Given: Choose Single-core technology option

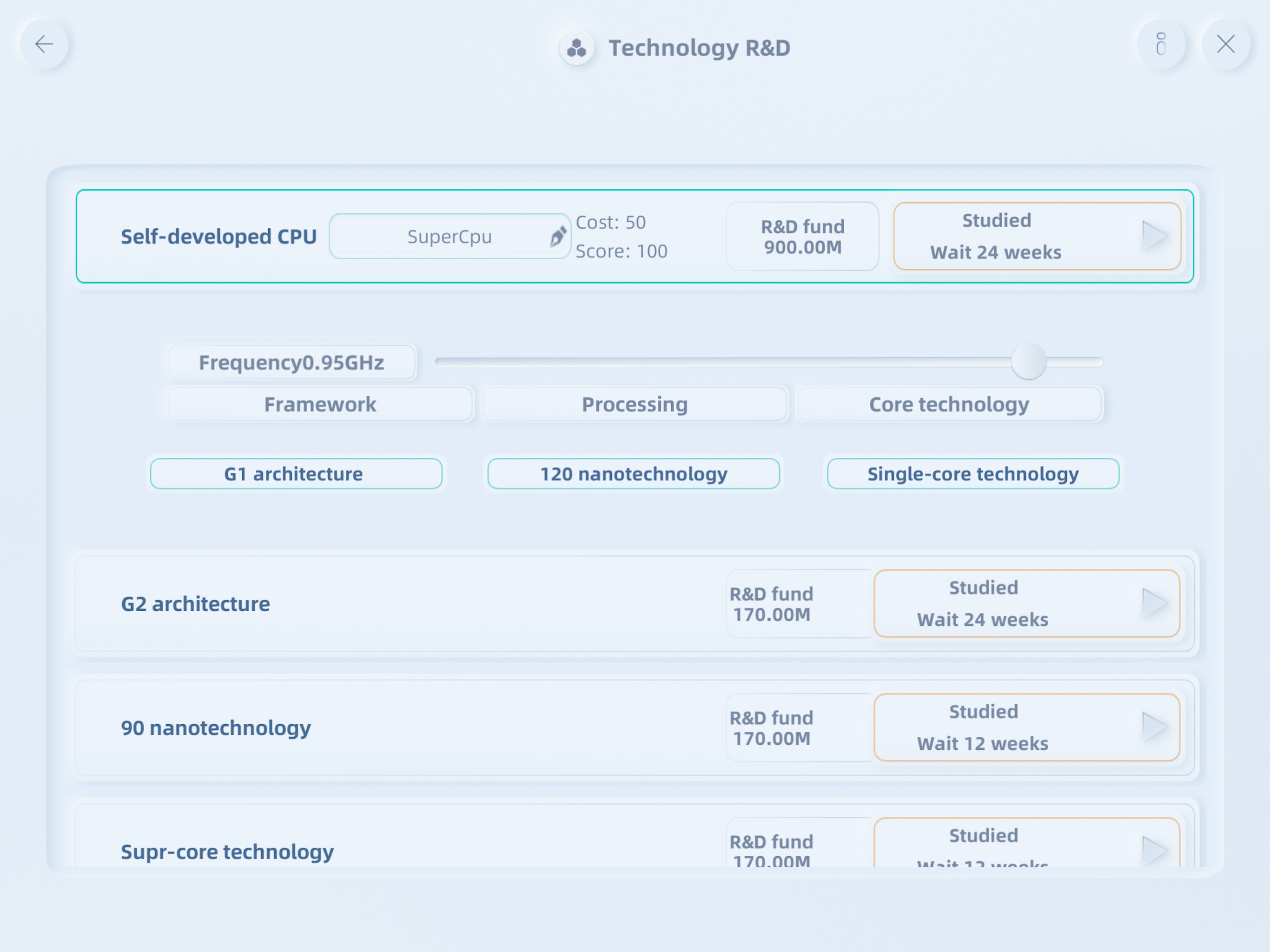Looking at the screenshot, I should [x=972, y=474].
